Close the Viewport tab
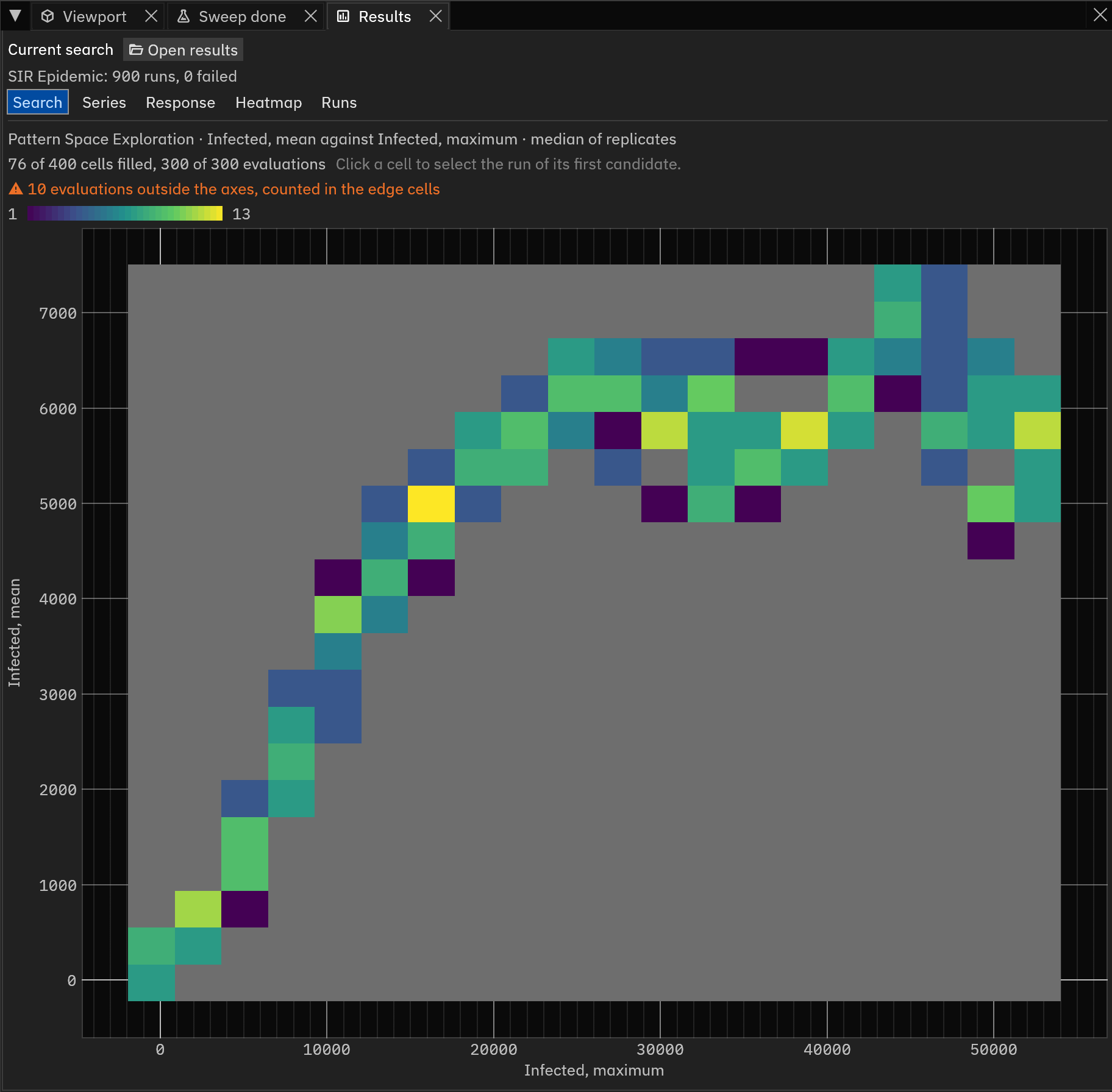The image size is (1112, 1092). point(151,16)
